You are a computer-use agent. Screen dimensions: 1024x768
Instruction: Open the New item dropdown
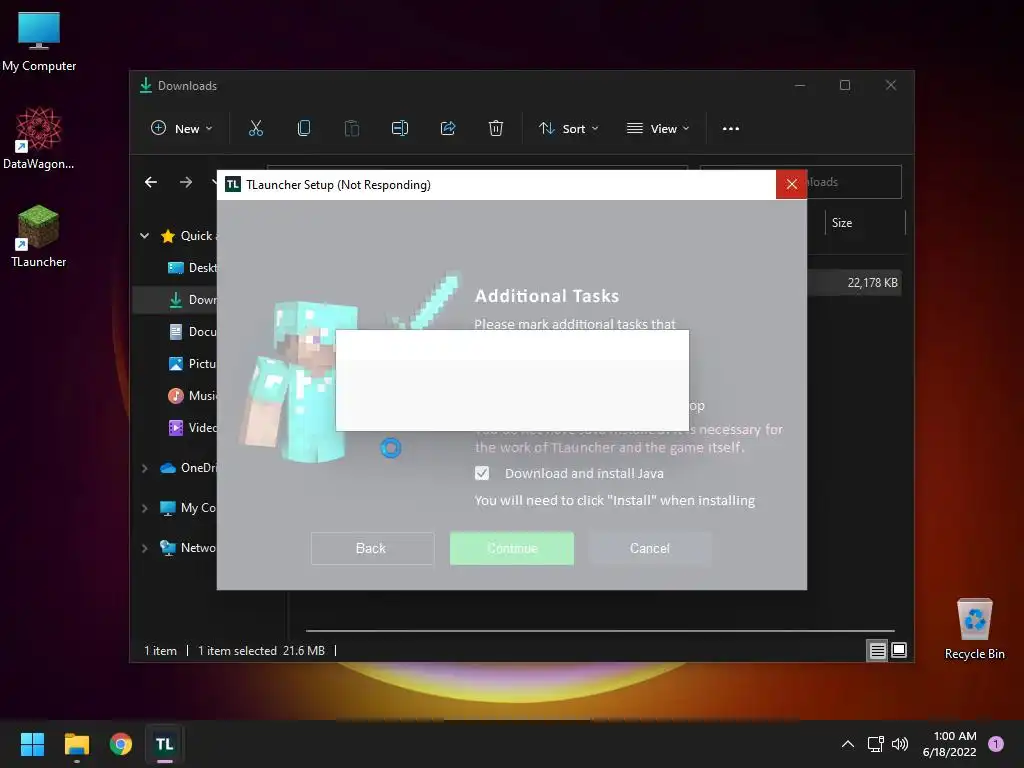click(182, 129)
